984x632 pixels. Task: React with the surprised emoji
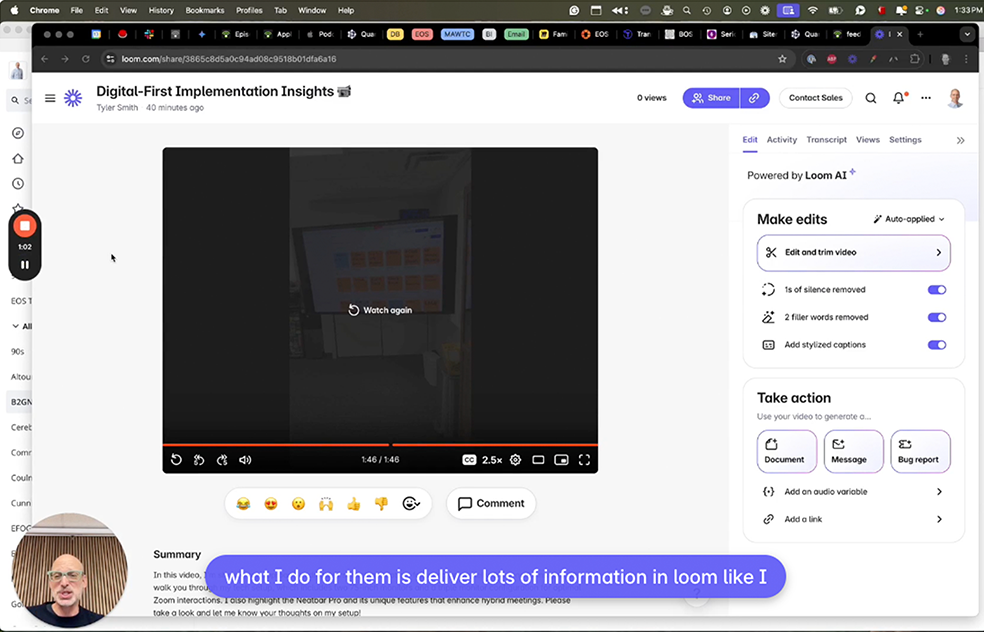298,503
